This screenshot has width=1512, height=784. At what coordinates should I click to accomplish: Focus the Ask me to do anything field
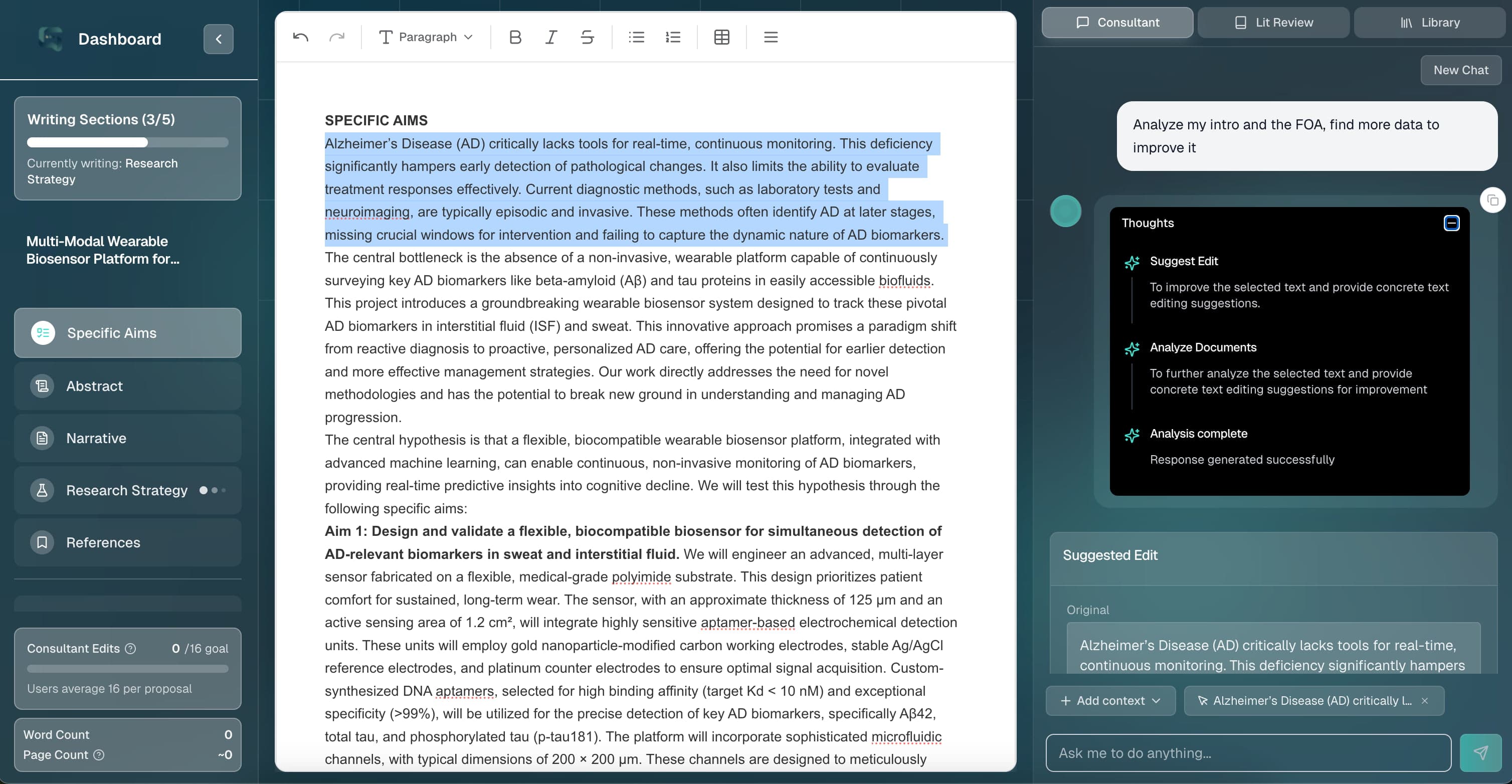1248,752
